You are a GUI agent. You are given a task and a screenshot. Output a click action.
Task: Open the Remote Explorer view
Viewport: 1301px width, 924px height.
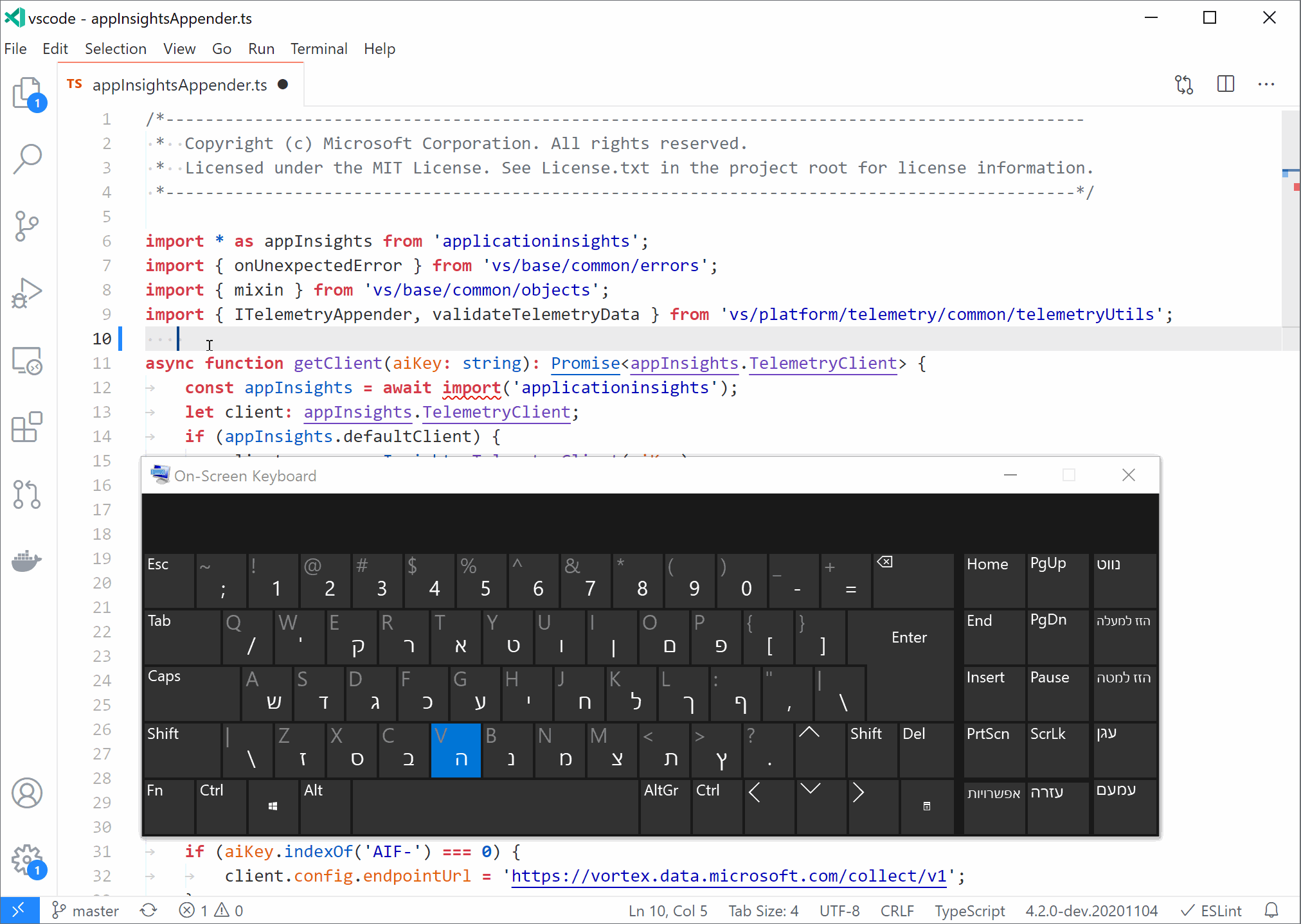(x=27, y=361)
